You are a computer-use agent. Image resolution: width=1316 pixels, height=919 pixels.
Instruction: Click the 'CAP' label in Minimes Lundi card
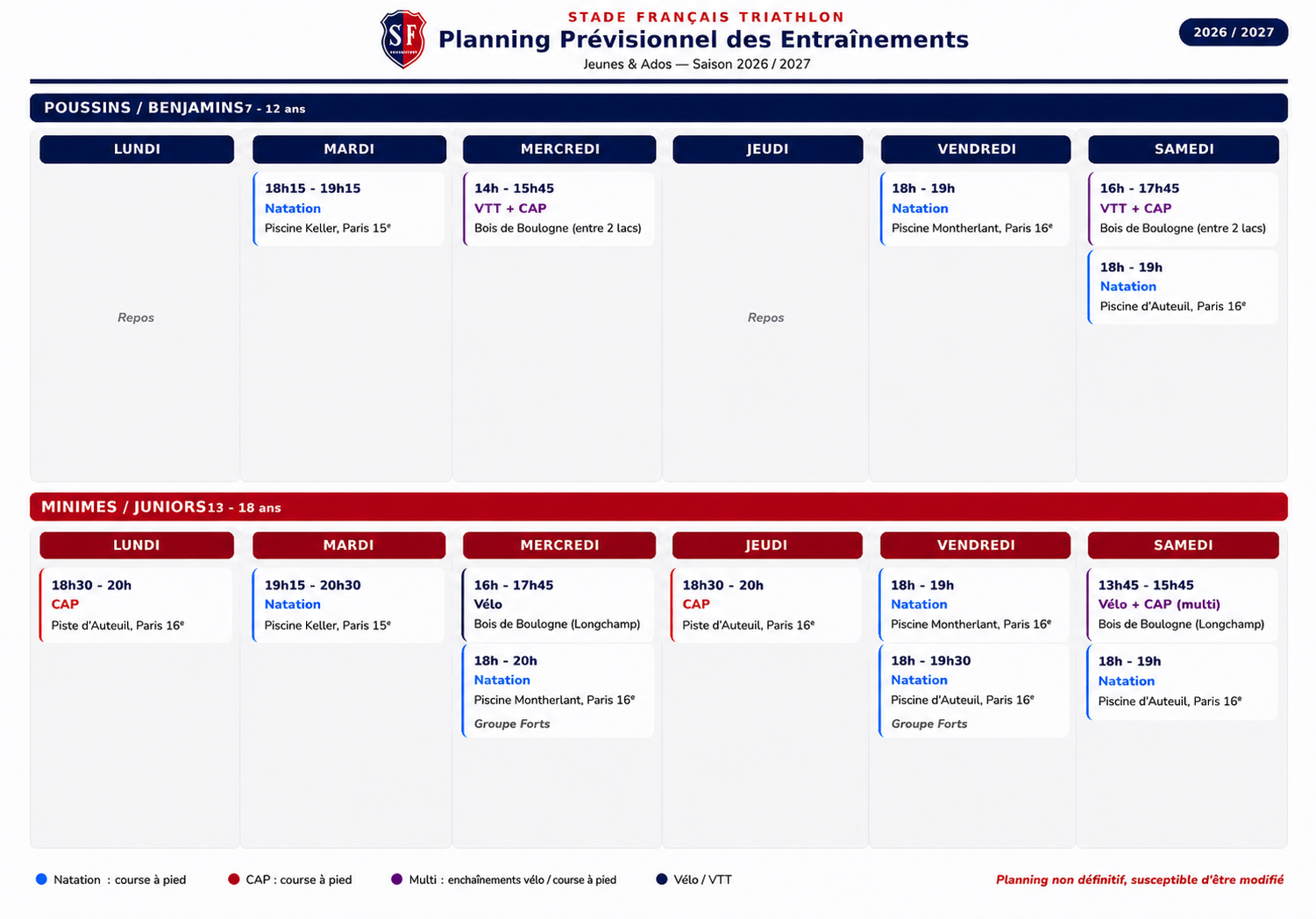pyautogui.click(x=65, y=604)
